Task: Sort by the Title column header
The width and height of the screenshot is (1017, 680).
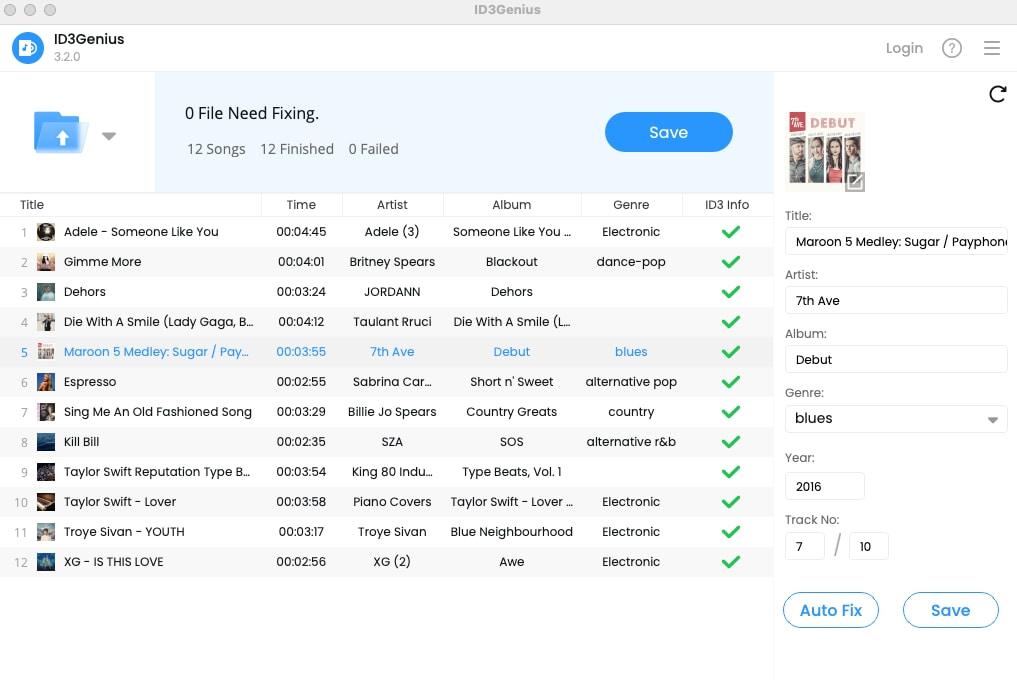Action: point(32,205)
